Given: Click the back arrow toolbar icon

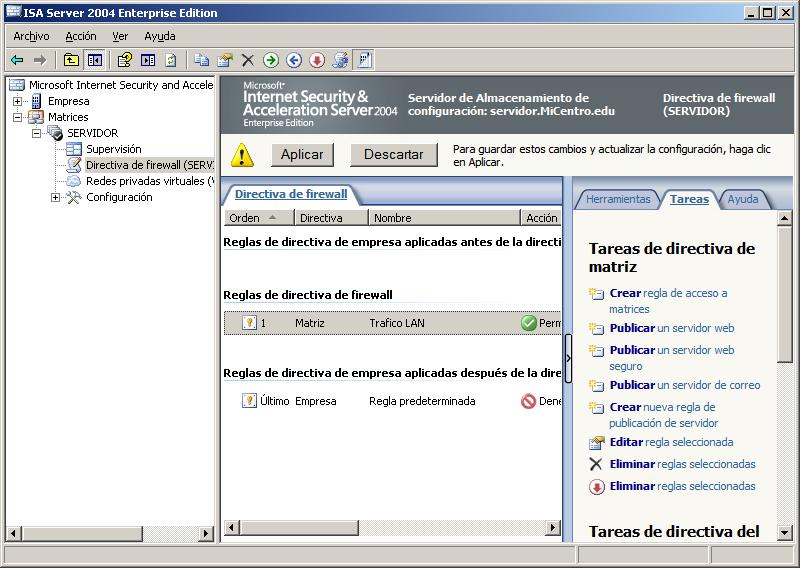Looking at the screenshot, I should click(17, 61).
